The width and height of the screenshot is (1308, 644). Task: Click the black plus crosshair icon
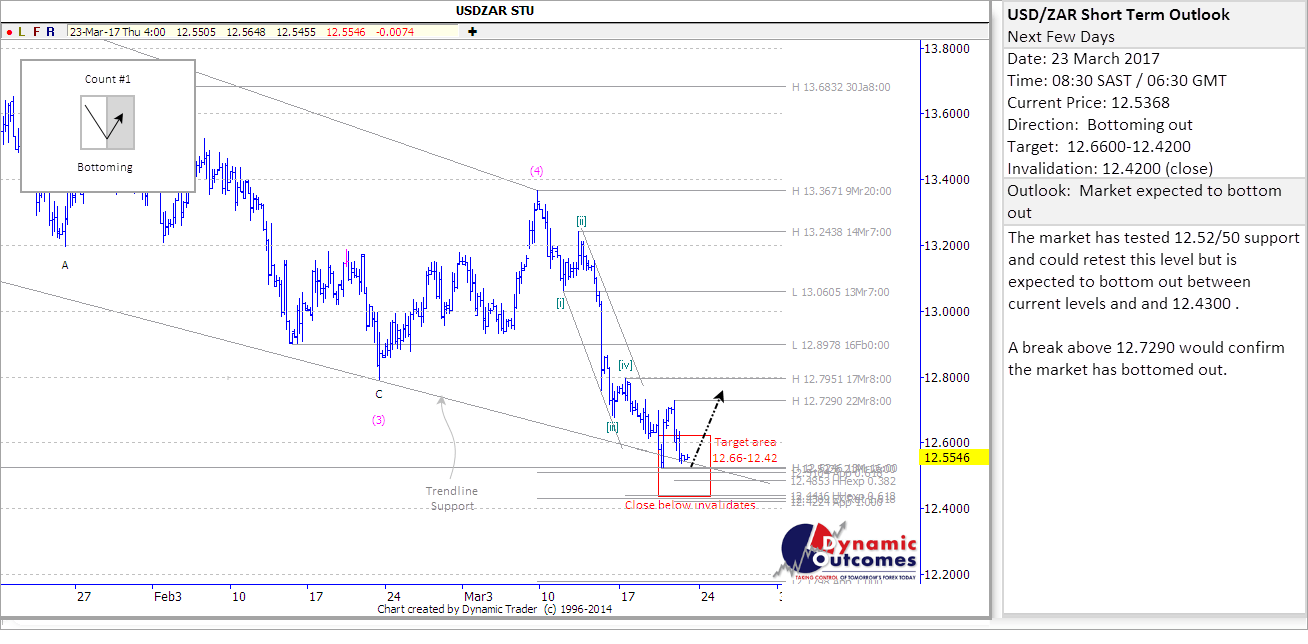(472, 32)
